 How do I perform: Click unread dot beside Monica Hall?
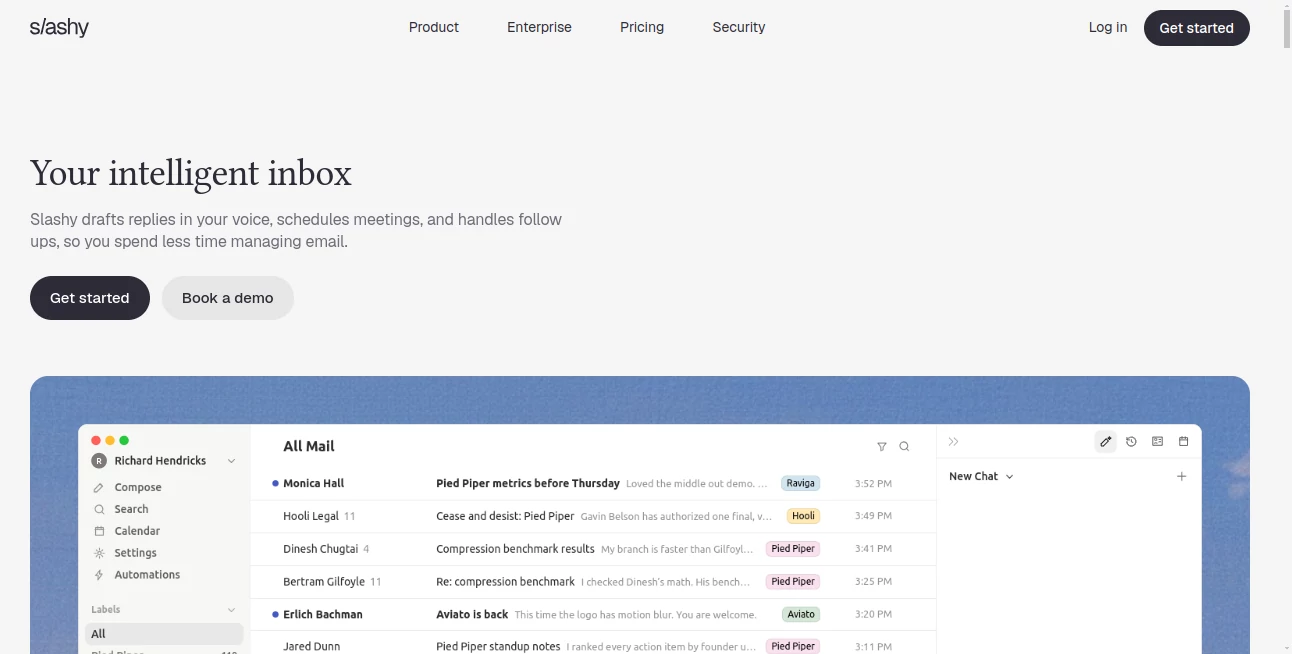(x=275, y=484)
